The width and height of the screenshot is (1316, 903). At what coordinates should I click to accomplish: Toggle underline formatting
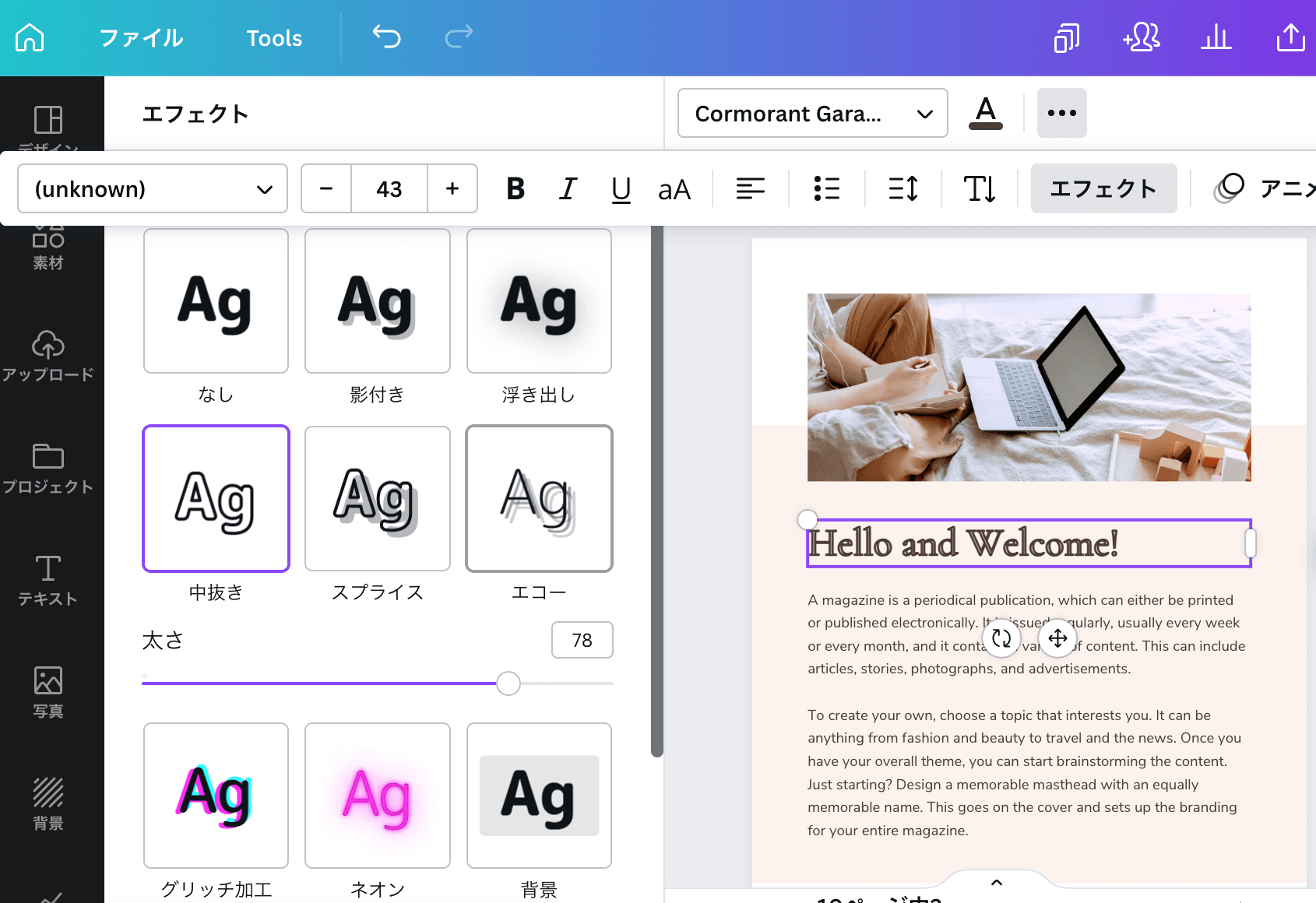click(x=621, y=188)
